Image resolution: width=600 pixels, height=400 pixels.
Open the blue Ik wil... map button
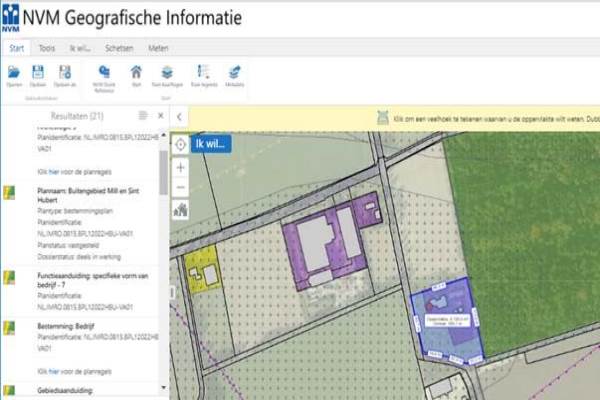[x=211, y=144]
